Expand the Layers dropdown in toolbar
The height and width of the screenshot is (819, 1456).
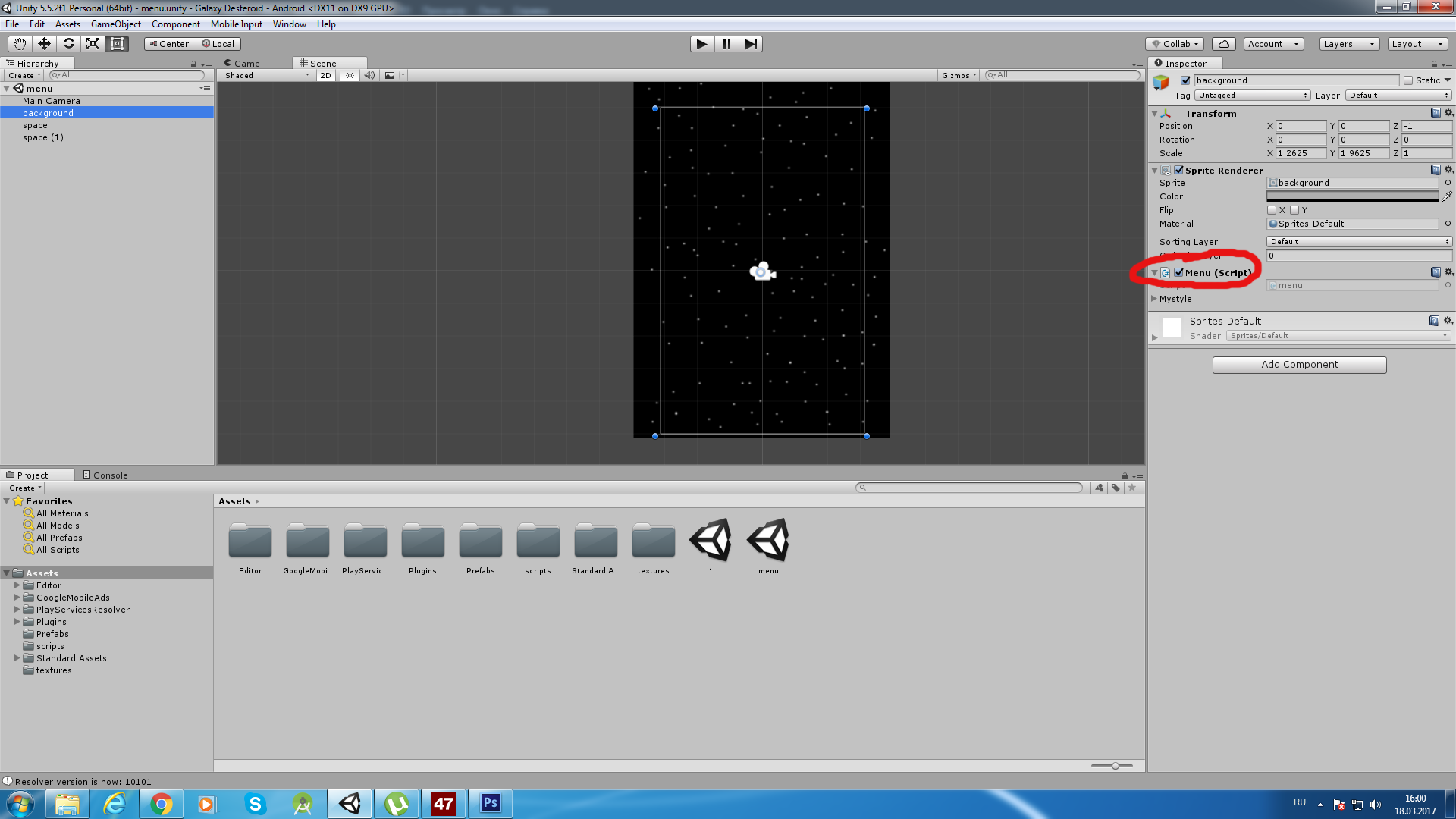pos(1349,43)
